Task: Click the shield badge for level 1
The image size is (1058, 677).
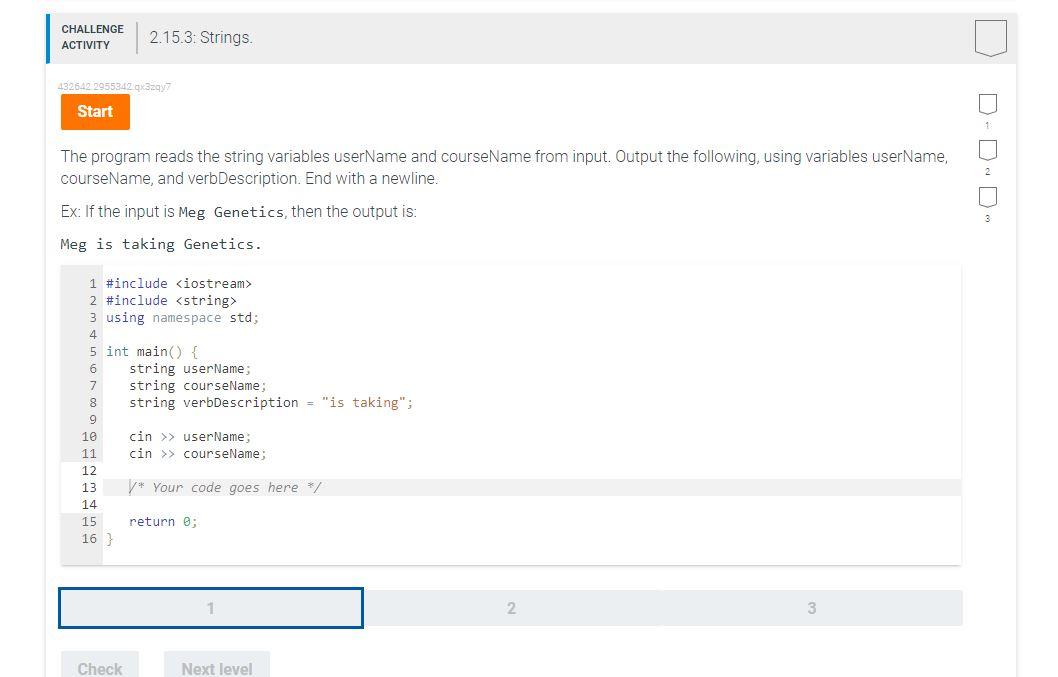Action: (x=987, y=103)
